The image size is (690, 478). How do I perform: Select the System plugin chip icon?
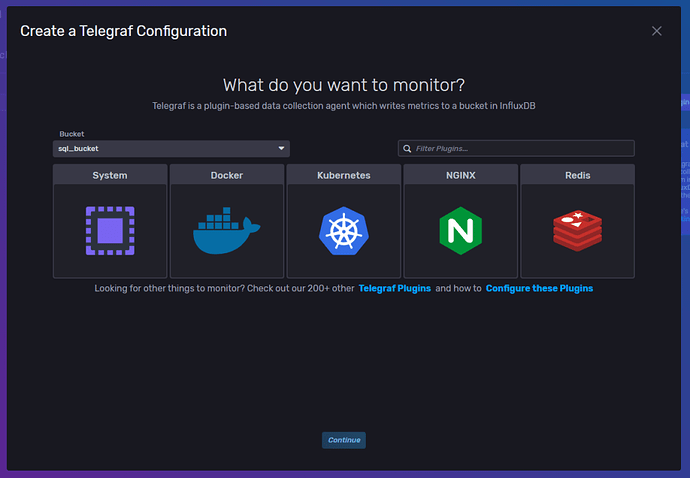(110, 231)
